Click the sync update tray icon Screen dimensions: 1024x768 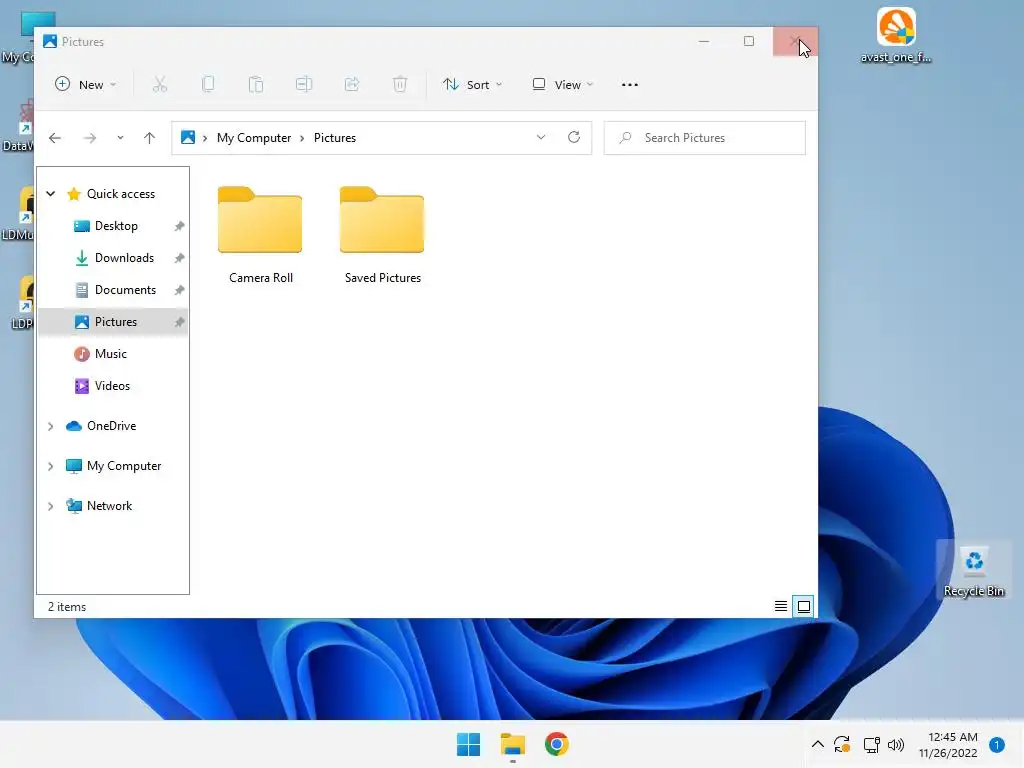842,744
